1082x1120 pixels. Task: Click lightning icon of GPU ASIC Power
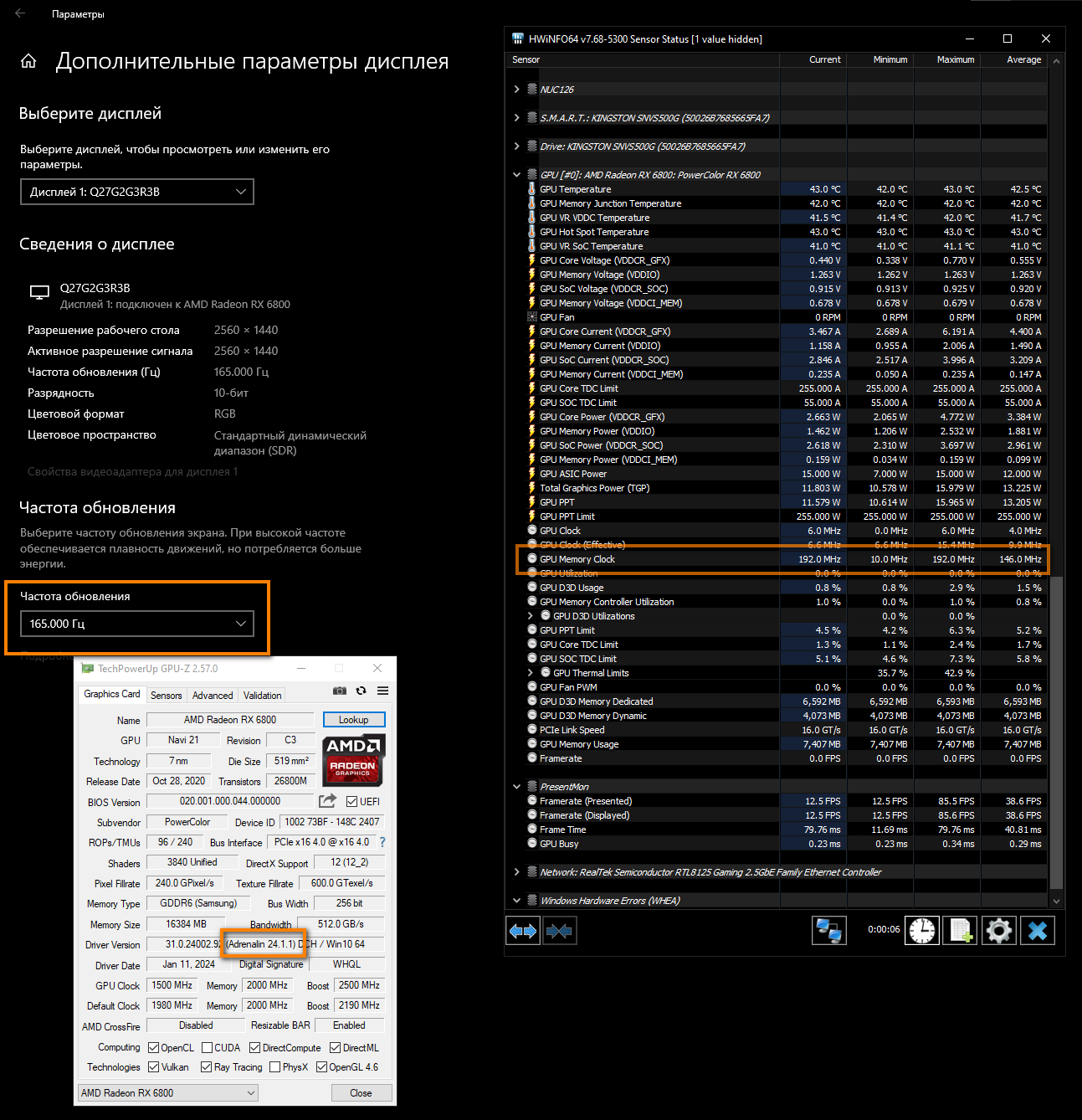531,474
